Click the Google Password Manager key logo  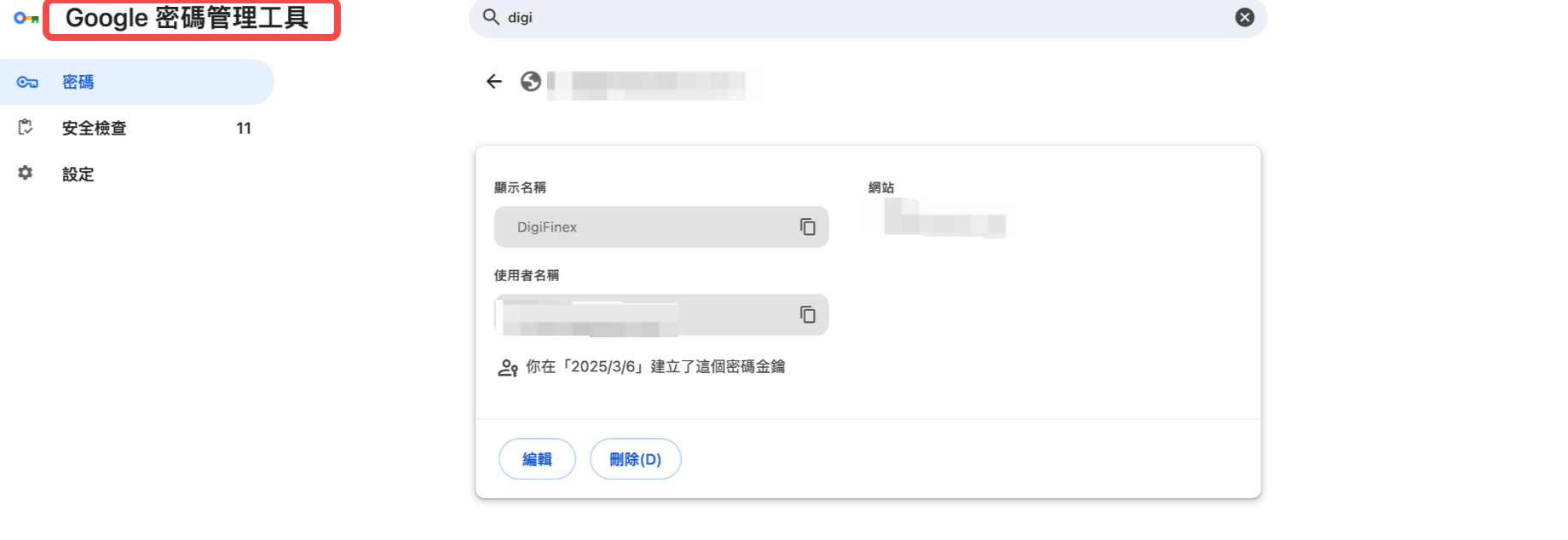point(26,18)
